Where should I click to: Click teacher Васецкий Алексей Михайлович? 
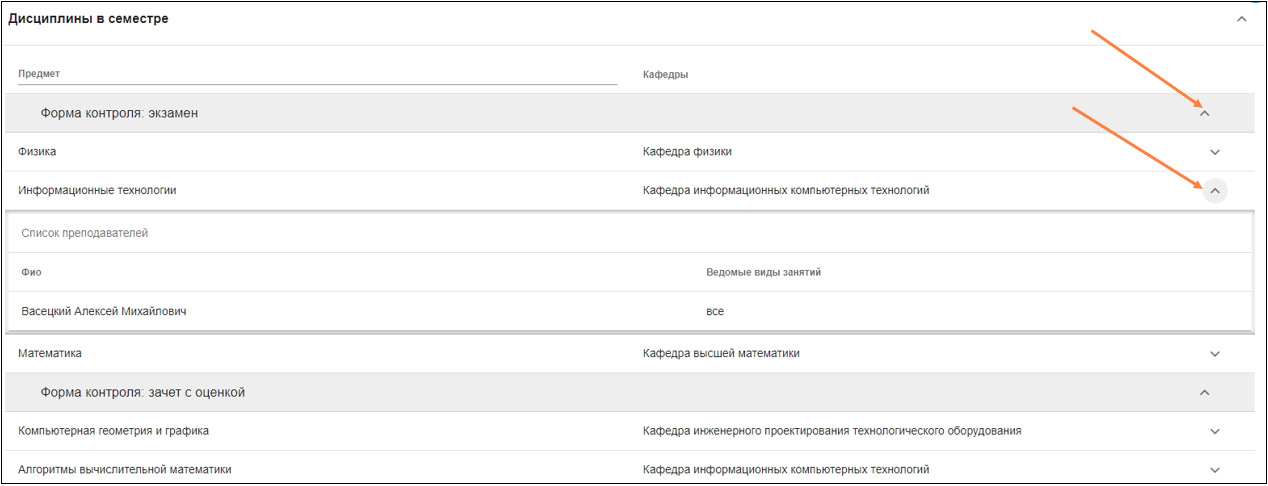coord(104,312)
